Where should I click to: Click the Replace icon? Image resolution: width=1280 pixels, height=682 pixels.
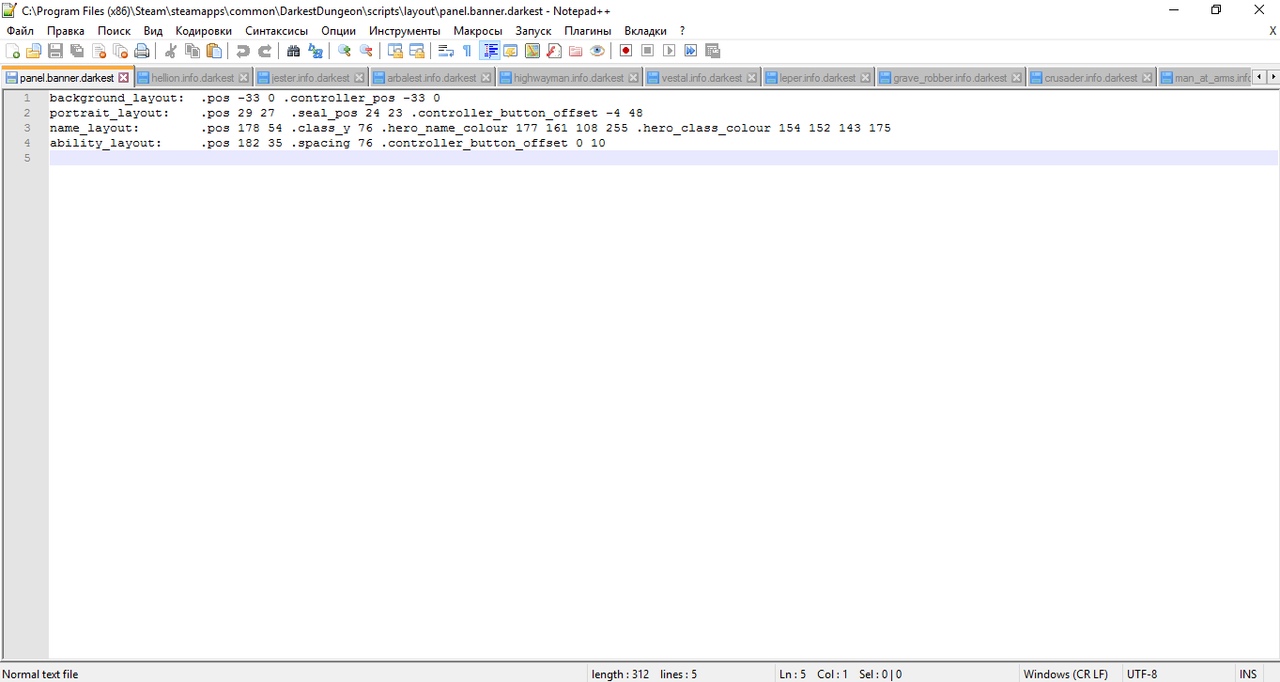tap(315, 51)
